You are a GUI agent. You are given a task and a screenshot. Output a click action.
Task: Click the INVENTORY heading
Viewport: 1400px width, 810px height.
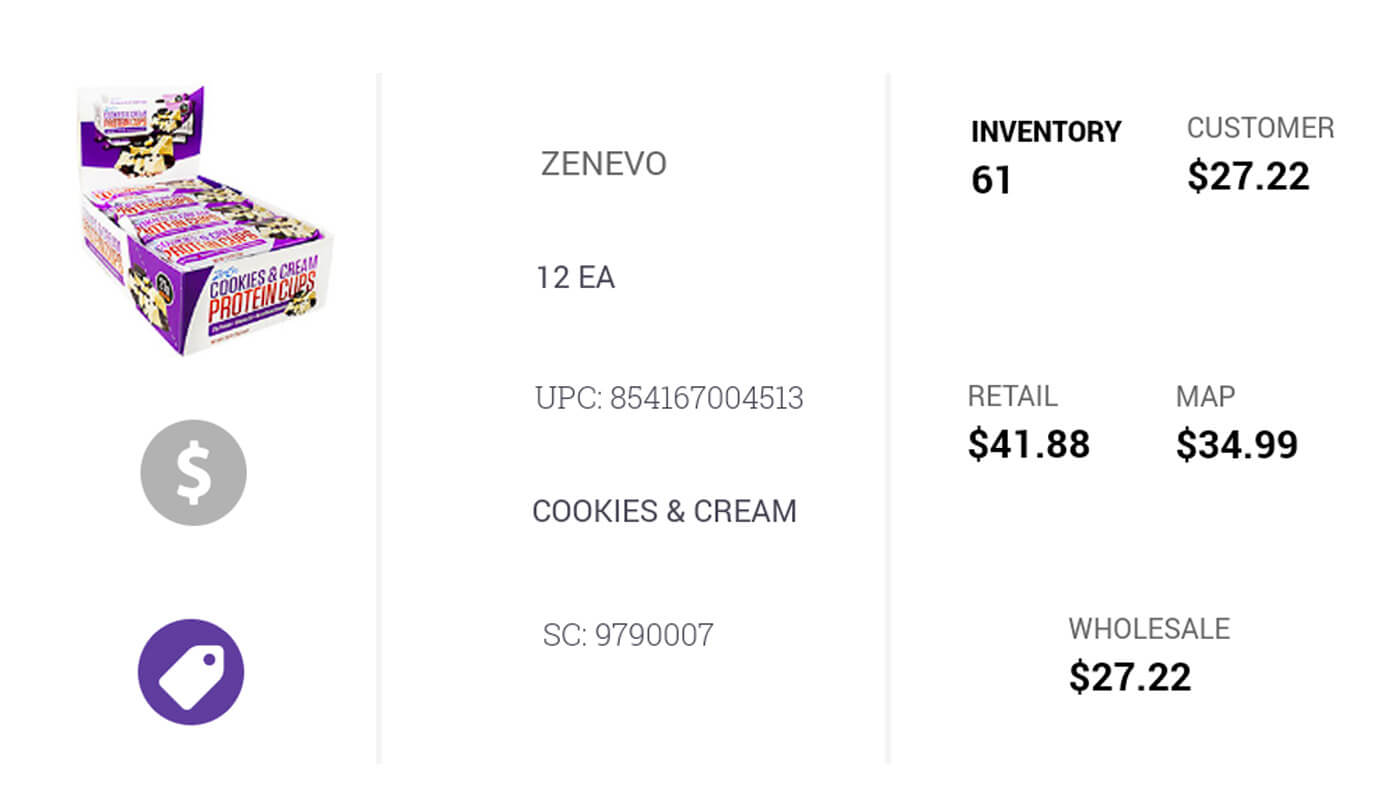1046,132
